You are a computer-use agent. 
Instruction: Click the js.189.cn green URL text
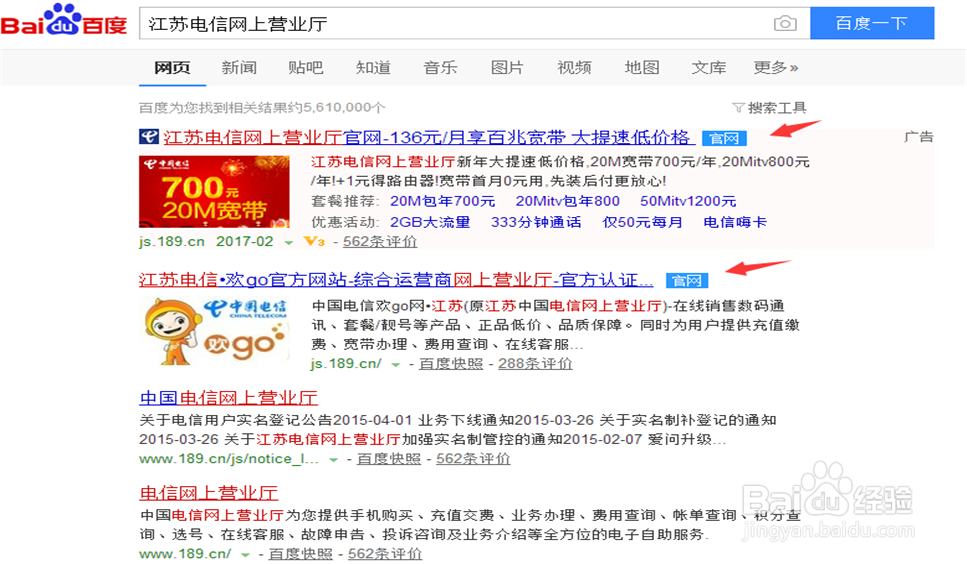(172, 242)
